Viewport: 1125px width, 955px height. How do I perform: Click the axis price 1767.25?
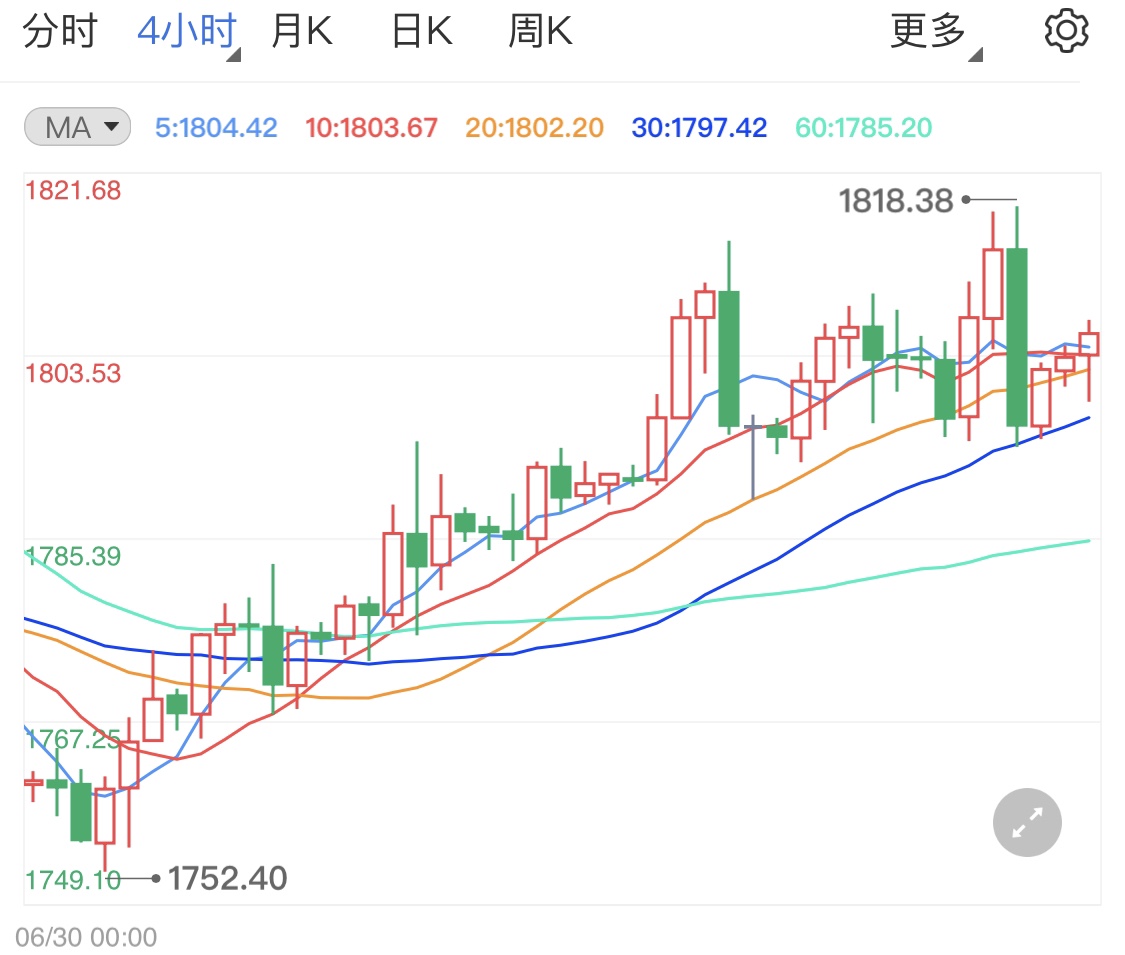coord(73,739)
